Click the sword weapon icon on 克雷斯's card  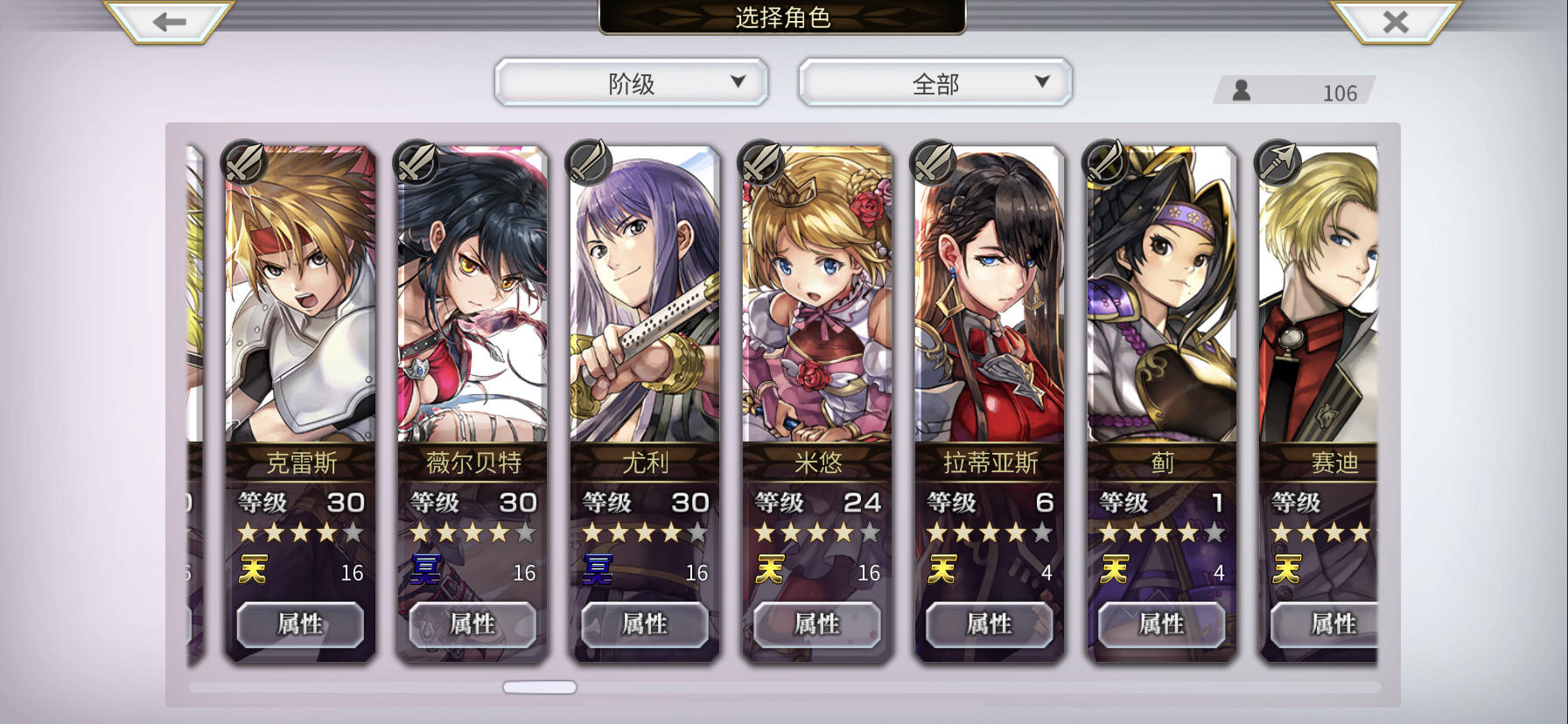click(245, 162)
